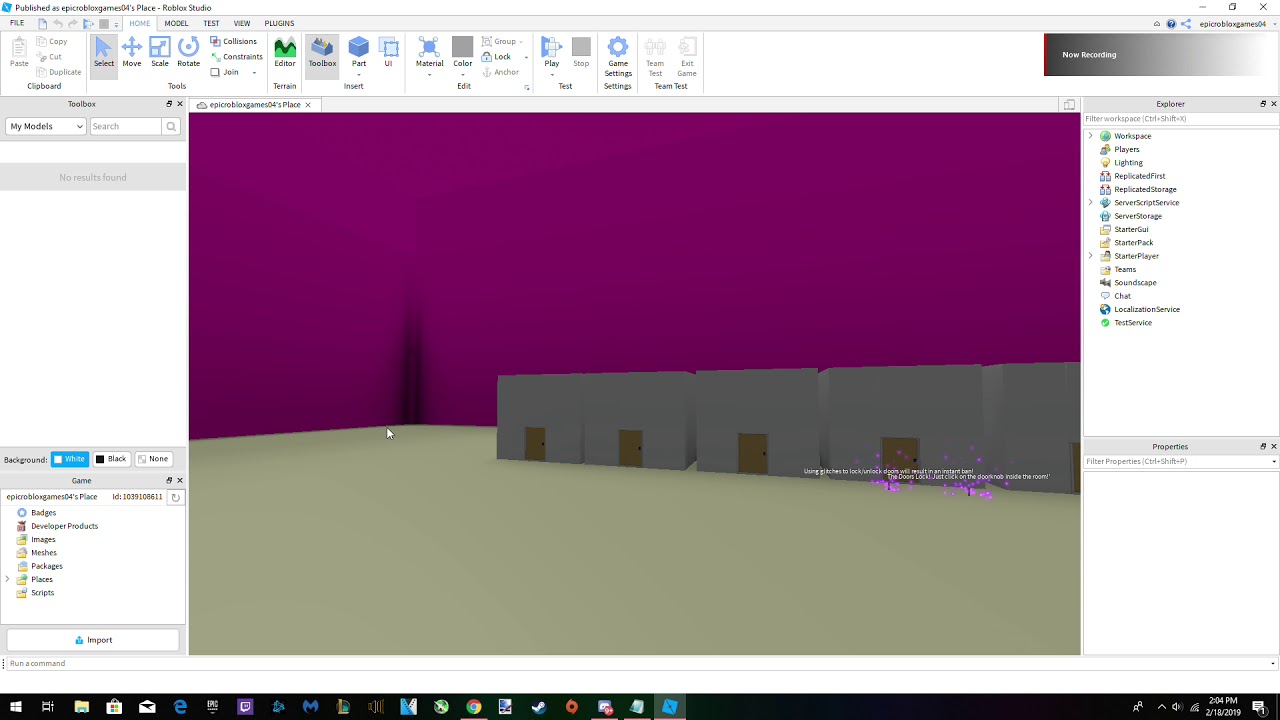
Task: Open the Terrain Editor
Action: 285,53
